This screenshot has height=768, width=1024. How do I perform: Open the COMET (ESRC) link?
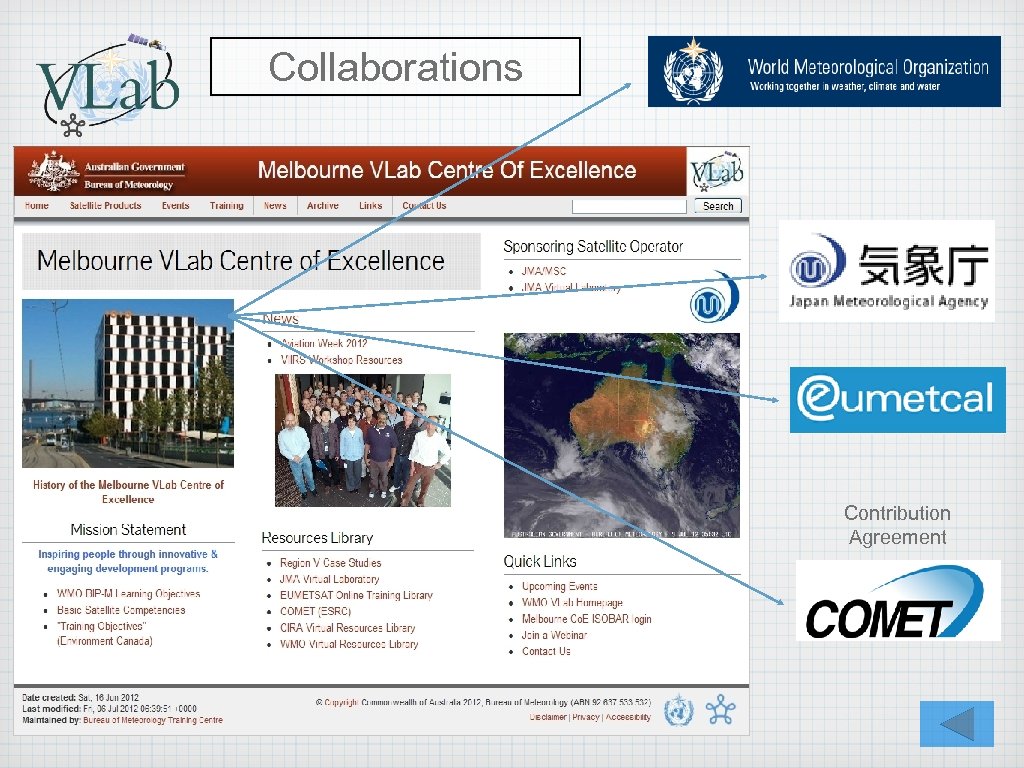(315, 611)
